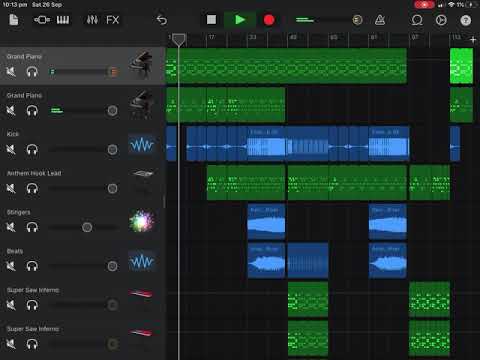Toggle the metronome
The image size is (480, 360).
(x=380, y=20)
